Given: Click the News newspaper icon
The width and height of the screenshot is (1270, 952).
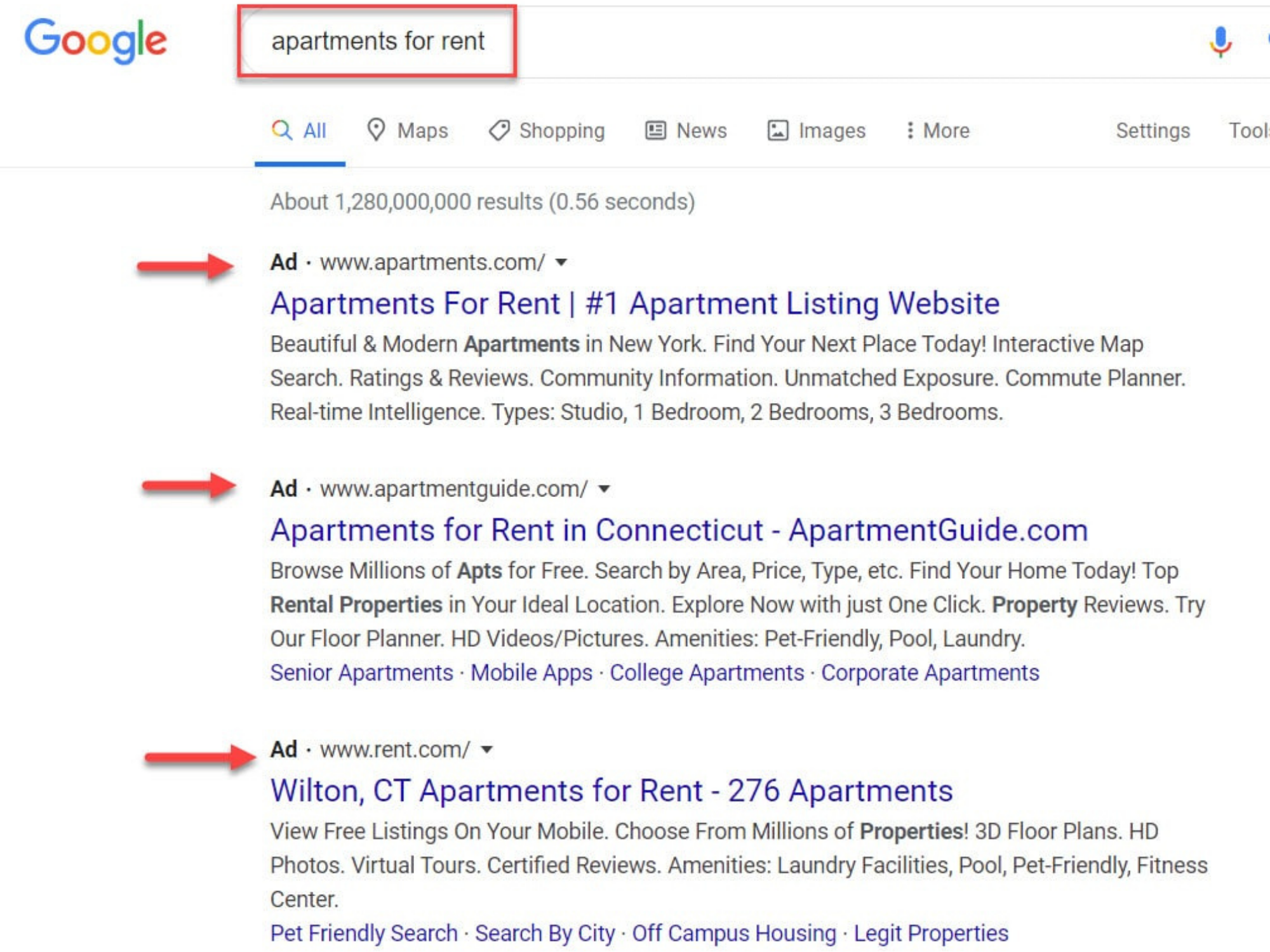Looking at the screenshot, I should click(655, 130).
